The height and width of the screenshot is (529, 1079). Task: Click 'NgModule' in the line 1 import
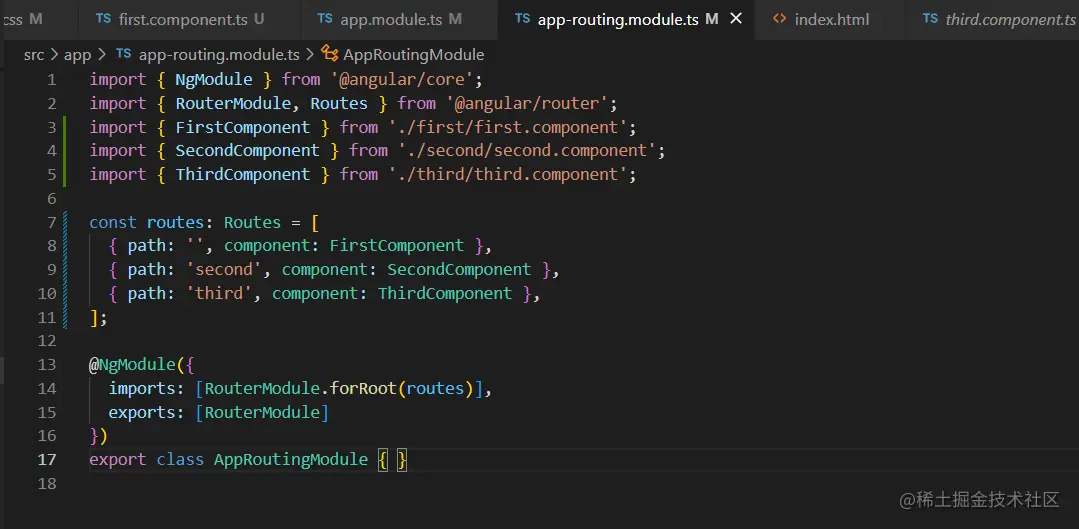click(214, 80)
